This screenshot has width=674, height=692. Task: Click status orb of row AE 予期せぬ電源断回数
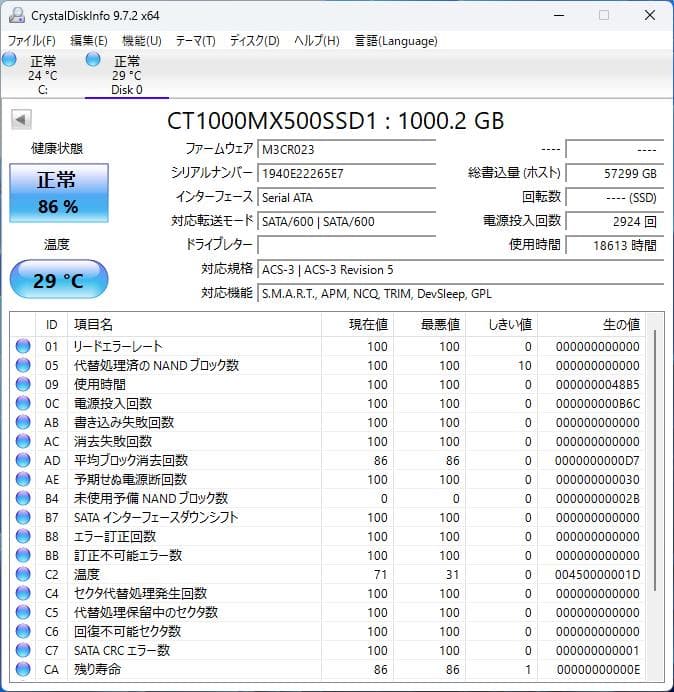pyautogui.click(x=23, y=479)
